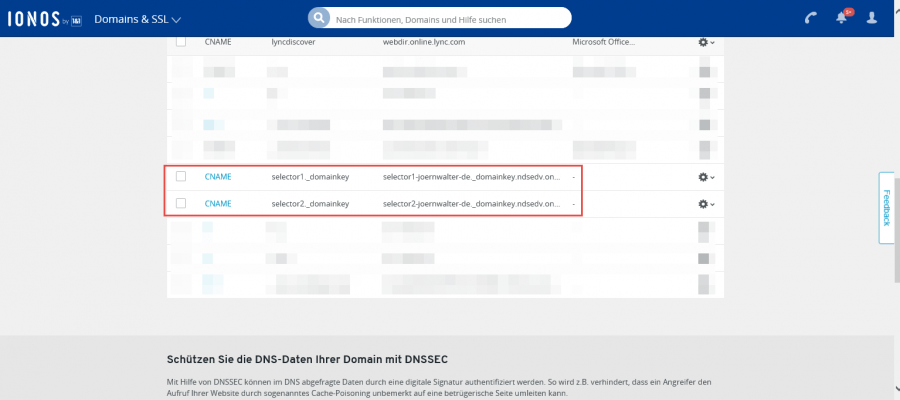Click CNAME link for selector2._domainkey
The width and height of the screenshot is (900, 400).
click(x=218, y=204)
